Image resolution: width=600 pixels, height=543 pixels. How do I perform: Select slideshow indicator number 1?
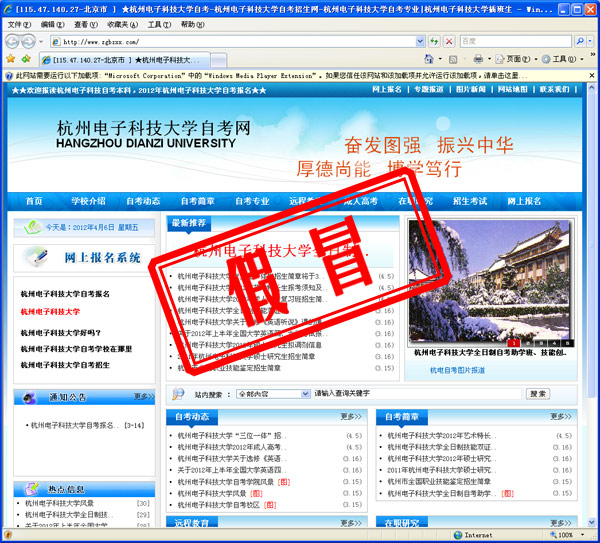pos(514,343)
